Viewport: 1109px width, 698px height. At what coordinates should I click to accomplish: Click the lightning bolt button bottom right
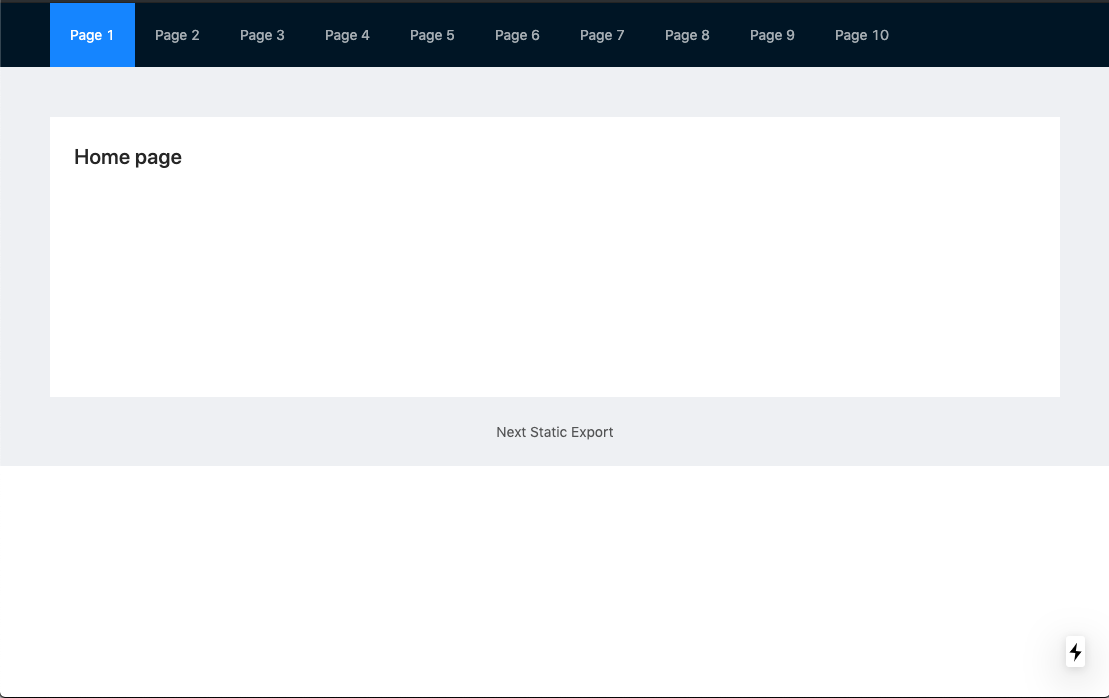(x=1074, y=651)
